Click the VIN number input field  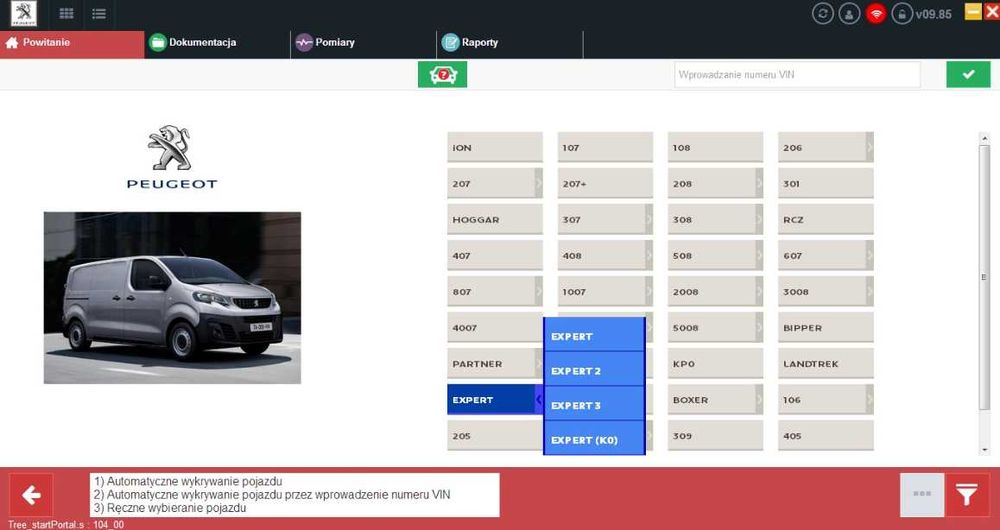click(797, 75)
